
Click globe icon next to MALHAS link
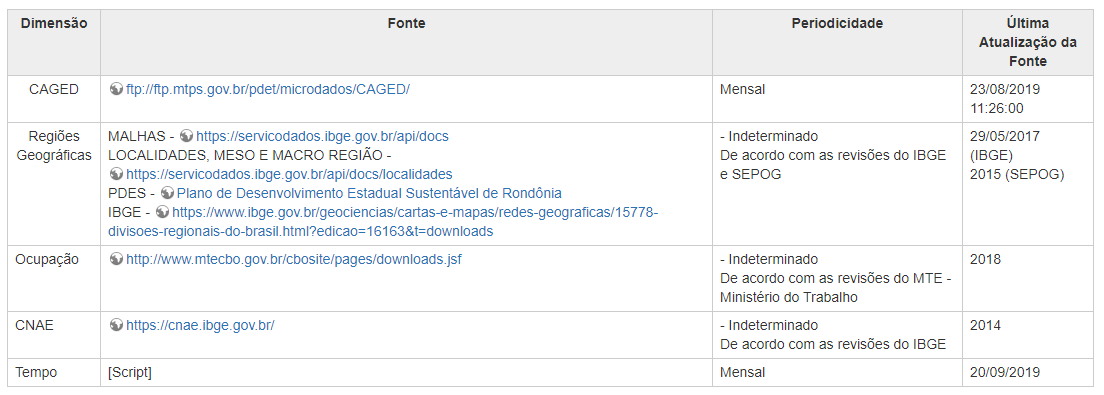[x=187, y=136]
